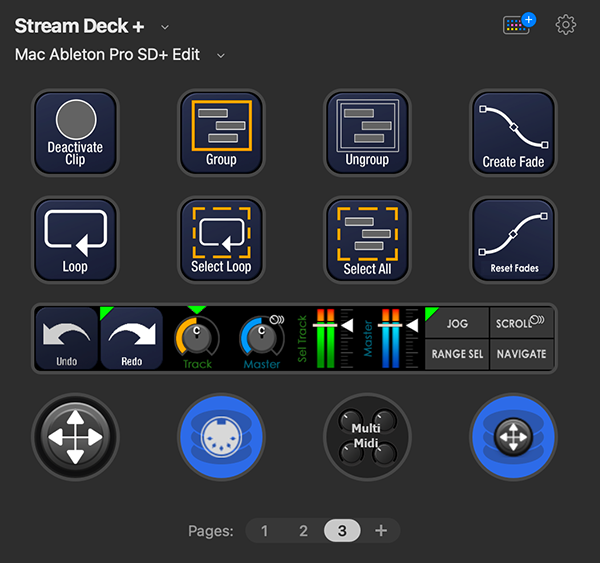Click the Select All key
600x563 pixels.
[x=367, y=240]
